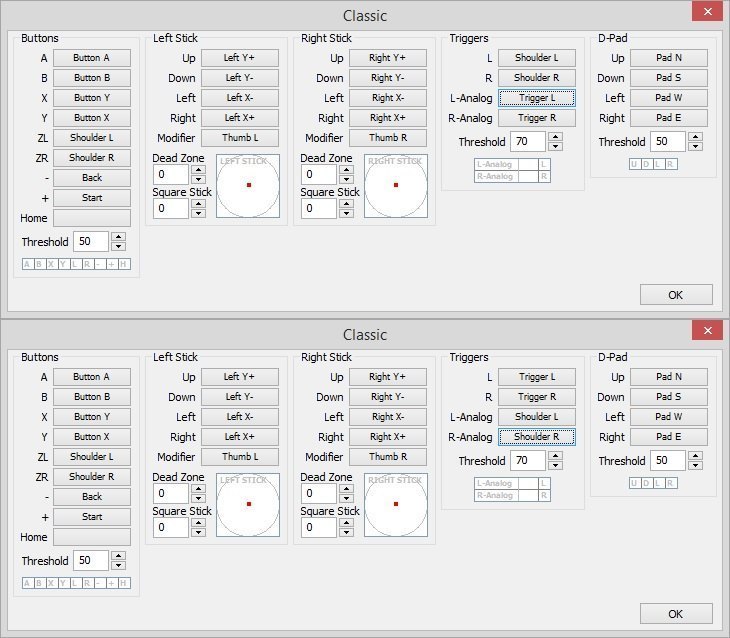The width and height of the screenshot is (730, 638).
Task: Click Thumb L modifier button in top dialog
Action: (x=240, y=138)
